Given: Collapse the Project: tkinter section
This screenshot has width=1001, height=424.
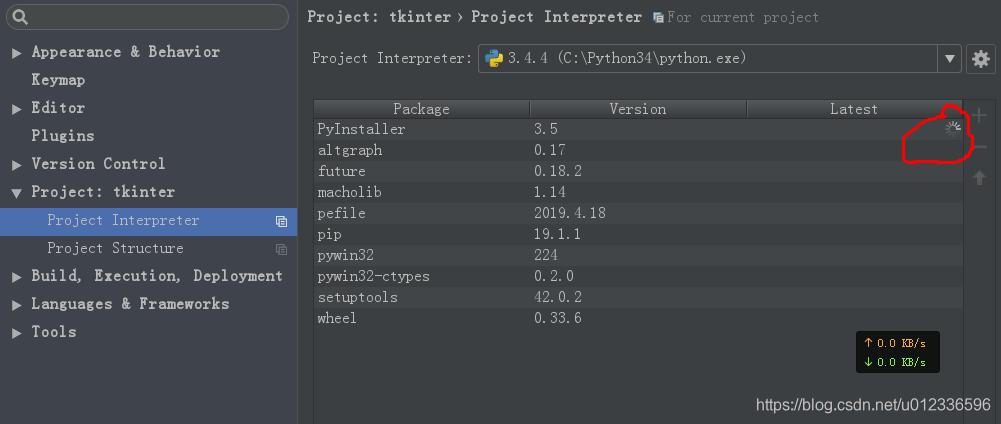Looking at the screenshot, I should [16, 192].
